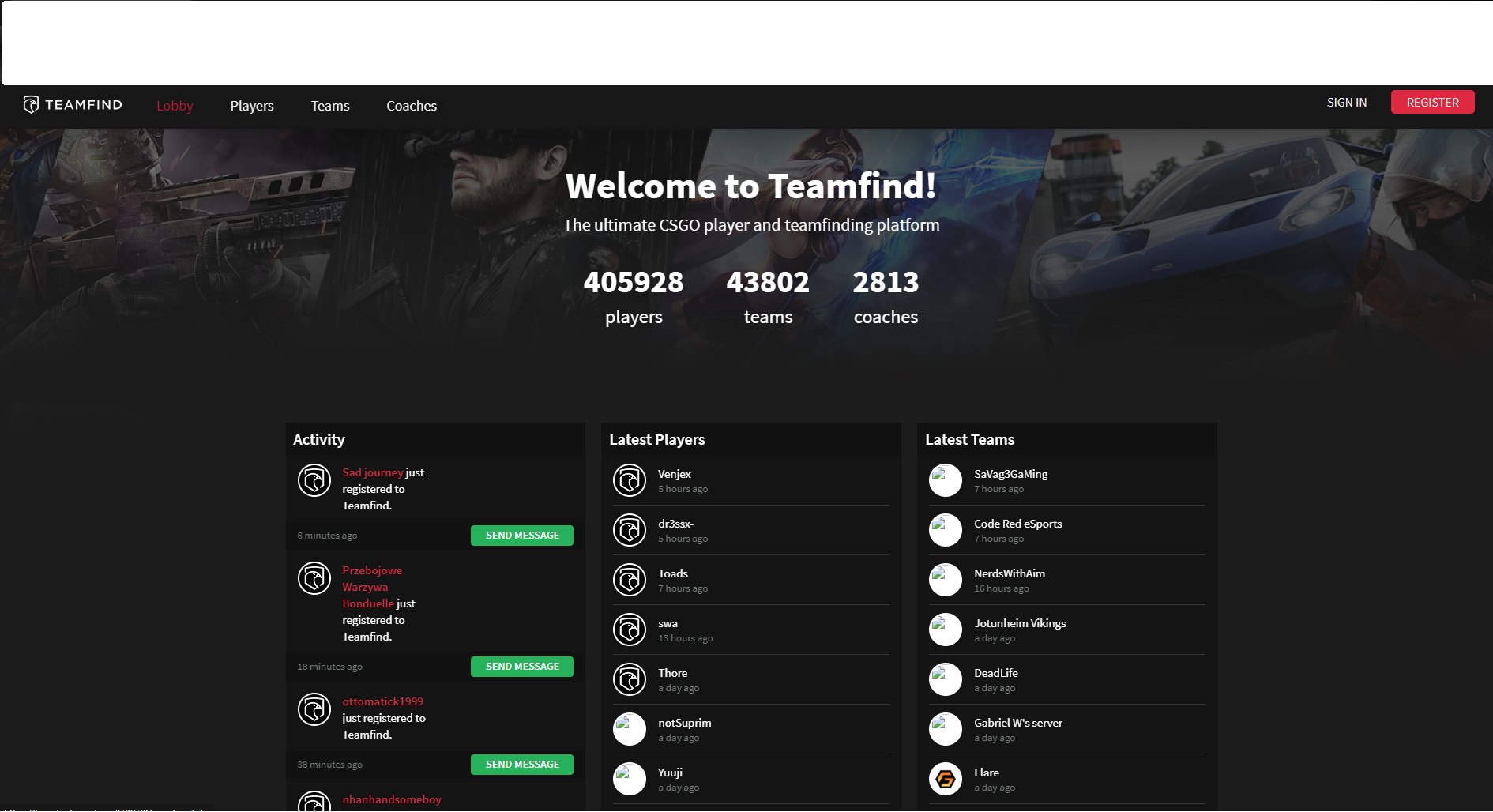Open the Players section
Viewport: 1493px width, 812px height.
[x=252, y=106]
